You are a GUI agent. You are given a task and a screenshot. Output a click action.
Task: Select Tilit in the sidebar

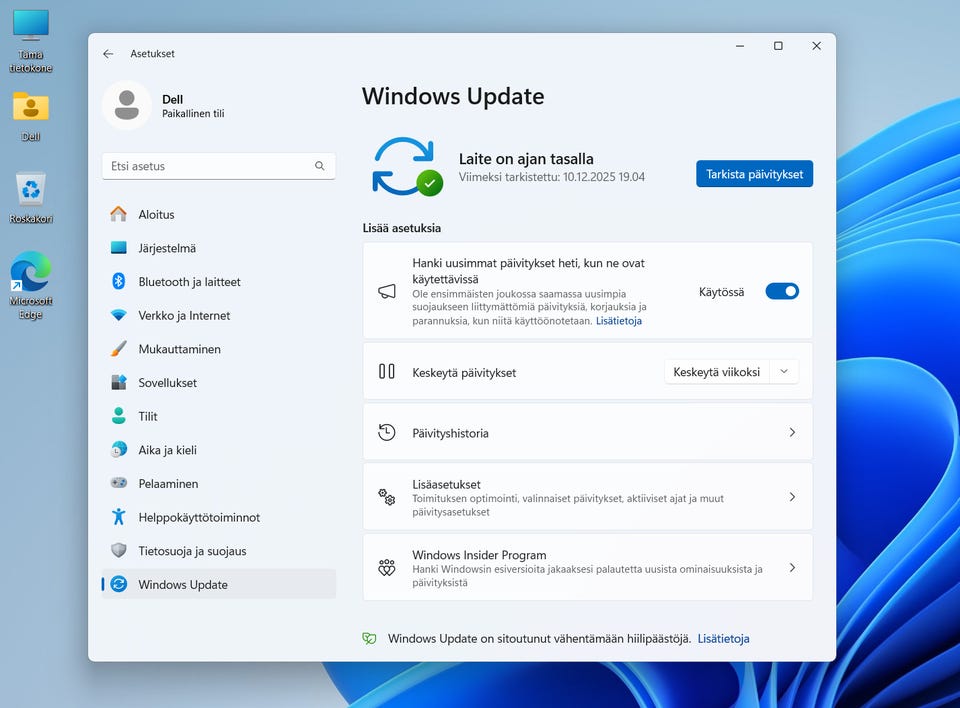[x=219, y=416]
